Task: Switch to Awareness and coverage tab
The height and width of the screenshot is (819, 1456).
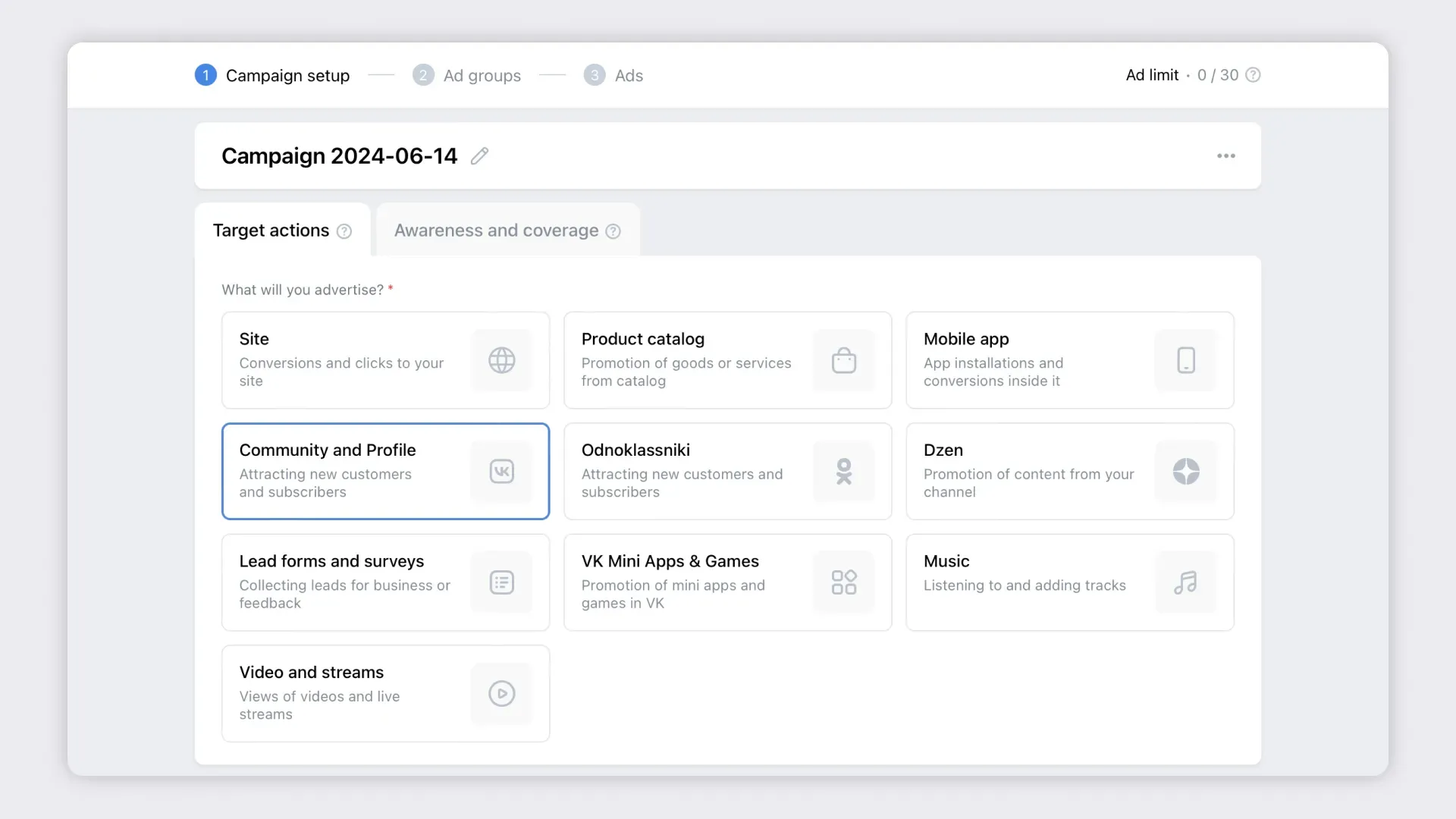Action: 496,231
